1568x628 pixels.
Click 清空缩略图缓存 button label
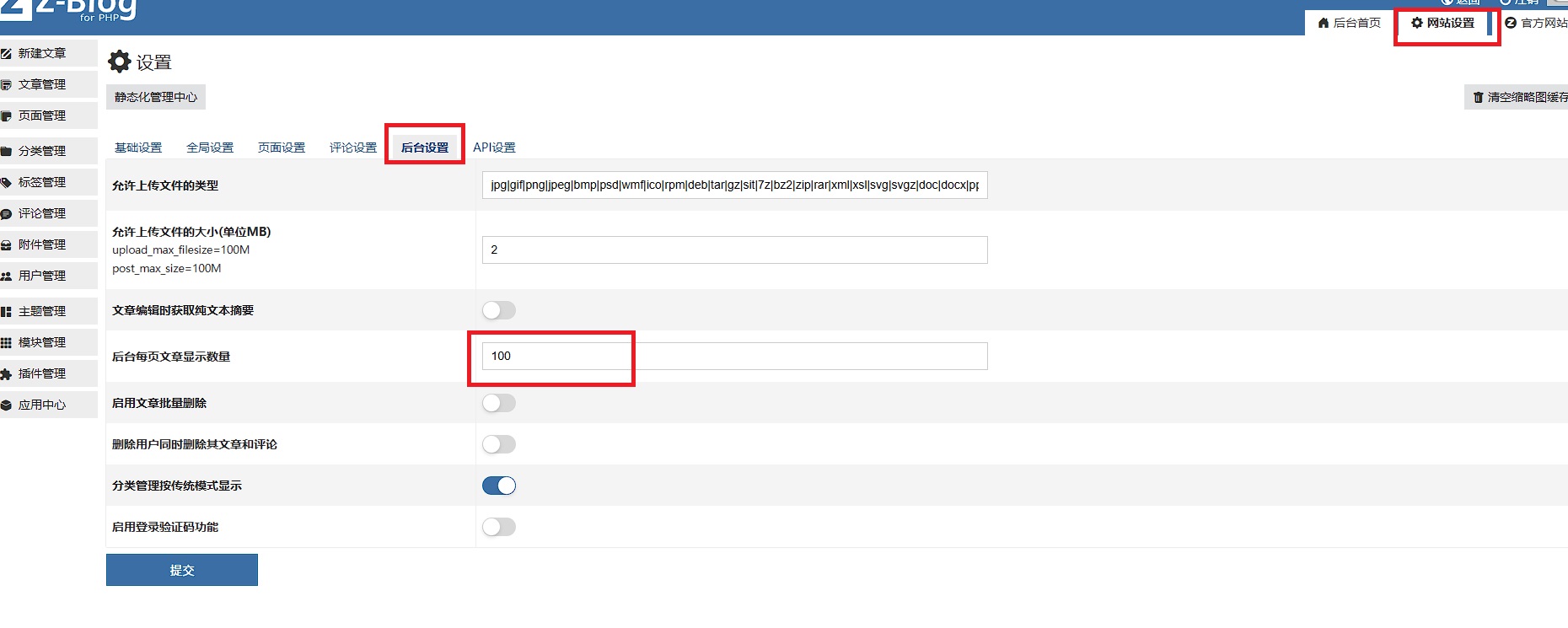(1528, 98)
